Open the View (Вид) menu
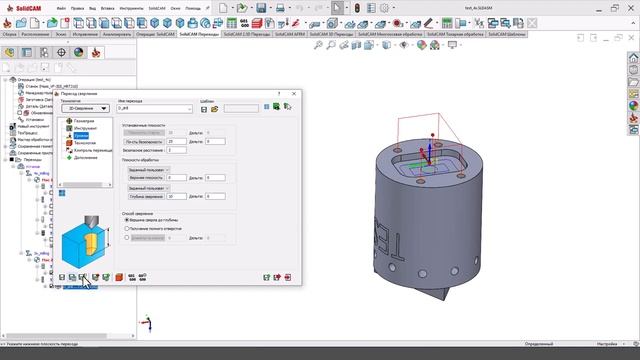This screenshot has width=640, height=360. pos(93,8)
